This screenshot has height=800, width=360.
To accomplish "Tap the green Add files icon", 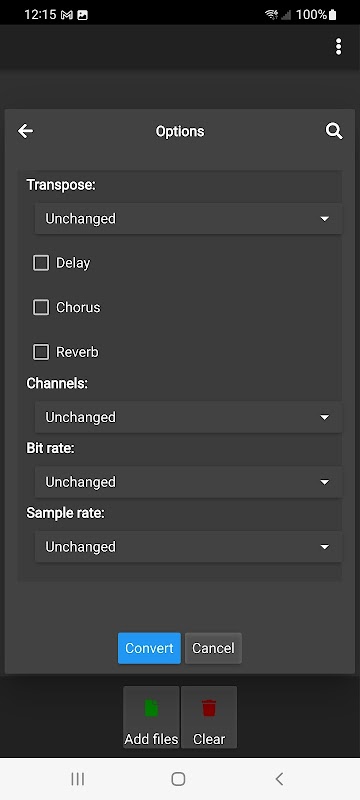I will tap(151, 708).
